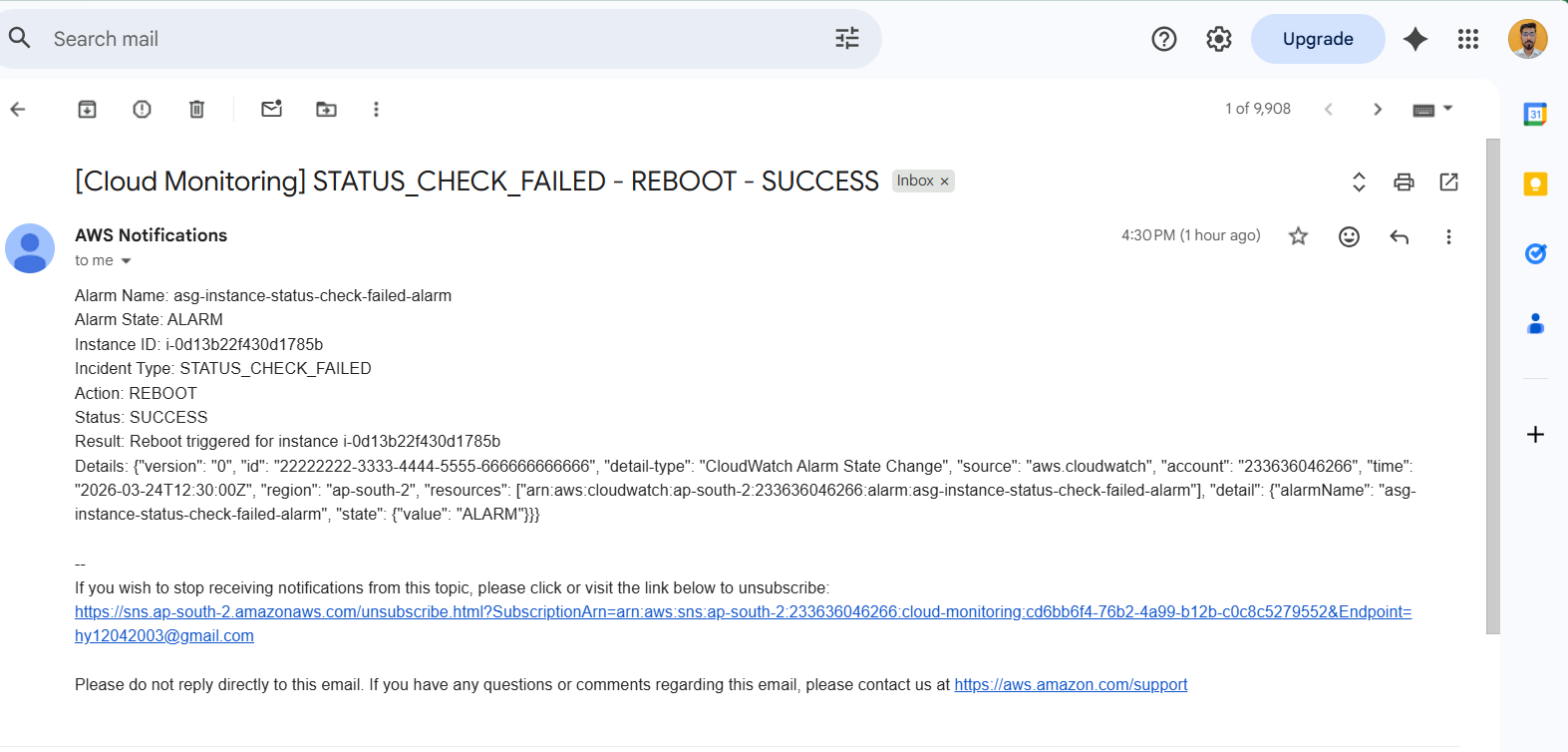Image resolution: width=1568 pixels, height=752 pixels.
Task: Star the AWS Notifications message
Action: point(1298,236)
